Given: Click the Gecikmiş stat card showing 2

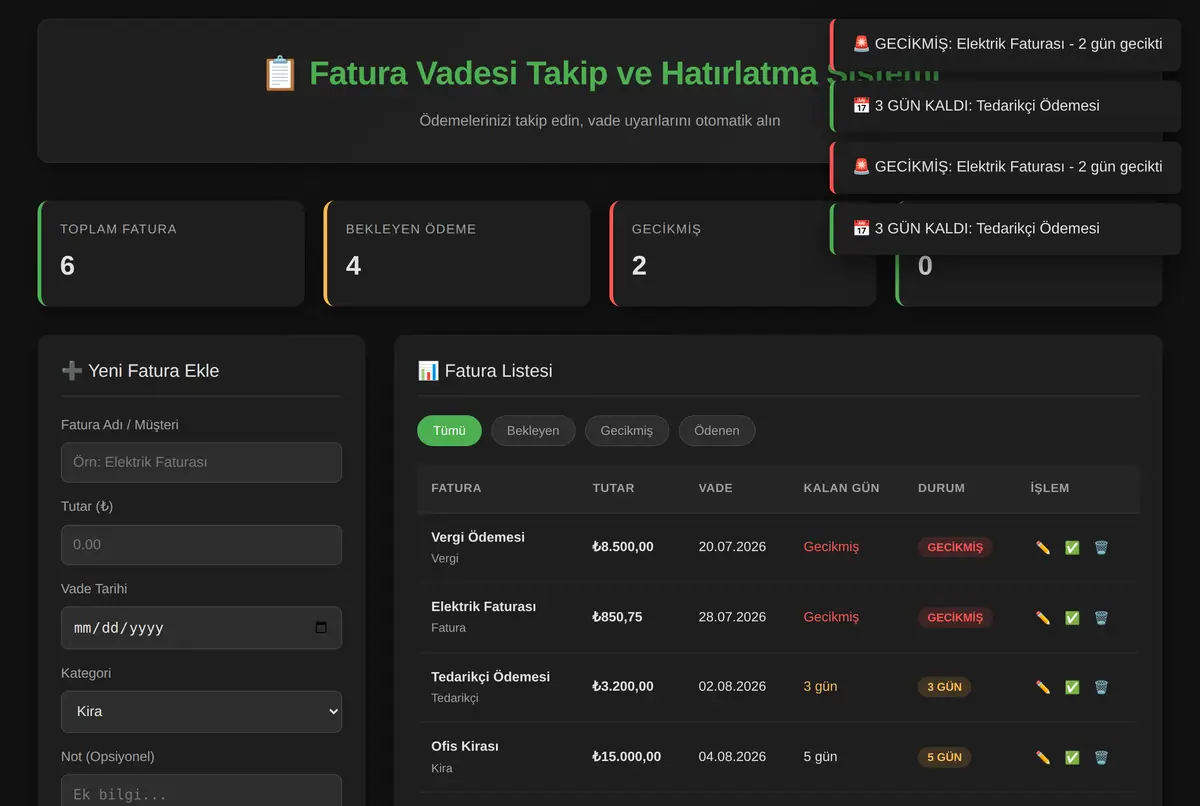Looking at the screenshot, I should pos(743,254).
